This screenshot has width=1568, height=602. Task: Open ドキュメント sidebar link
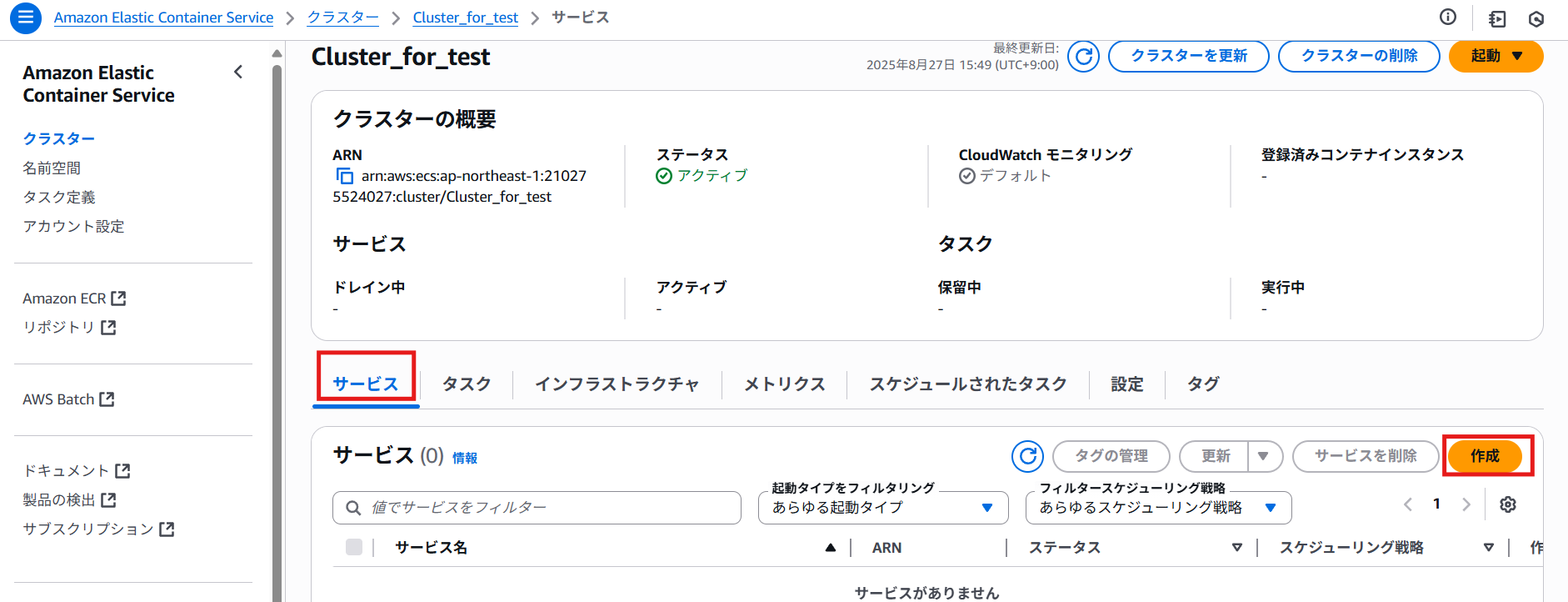pos(77,471)
